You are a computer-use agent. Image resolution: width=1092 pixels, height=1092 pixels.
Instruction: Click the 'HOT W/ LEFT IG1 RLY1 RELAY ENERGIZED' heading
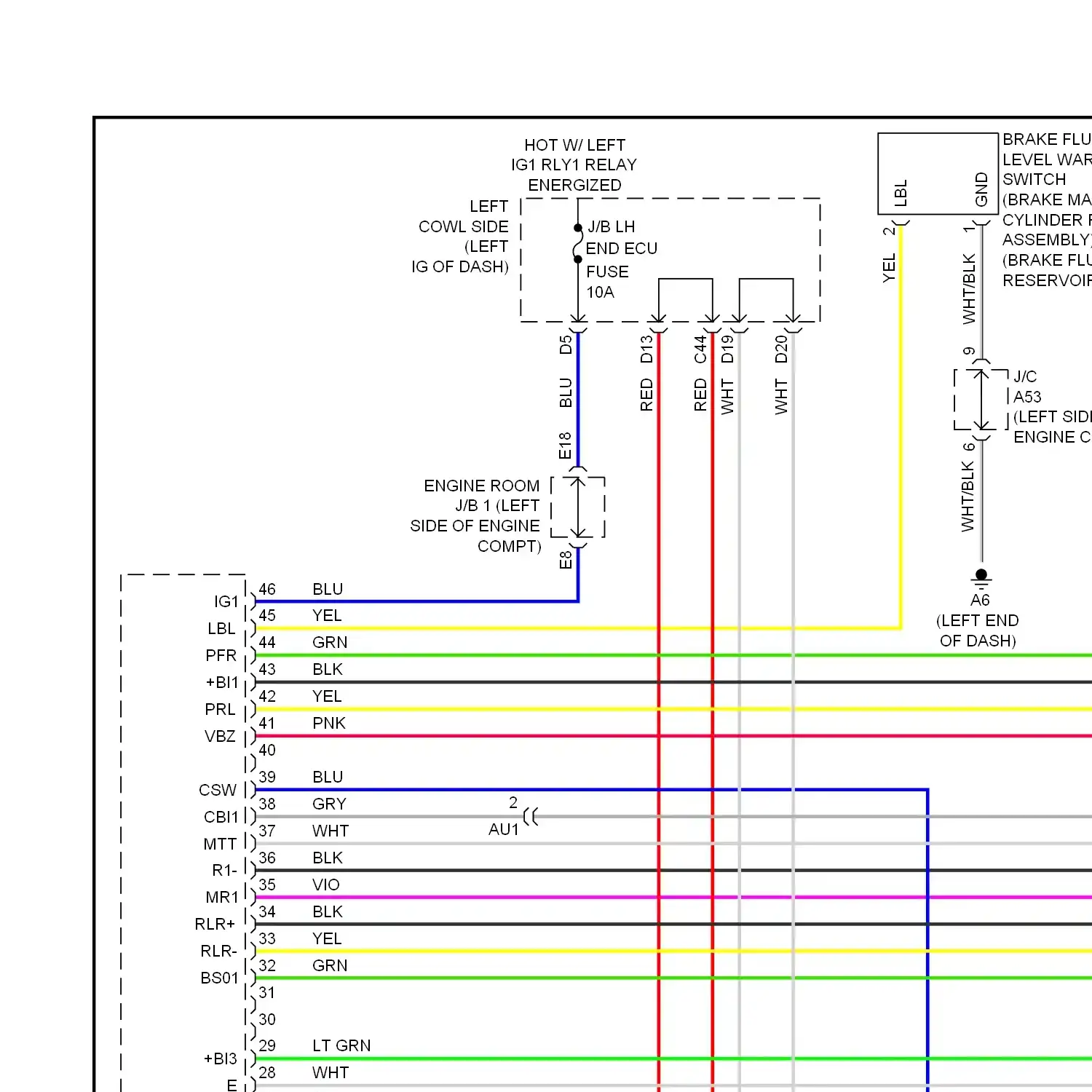[574, 165]
